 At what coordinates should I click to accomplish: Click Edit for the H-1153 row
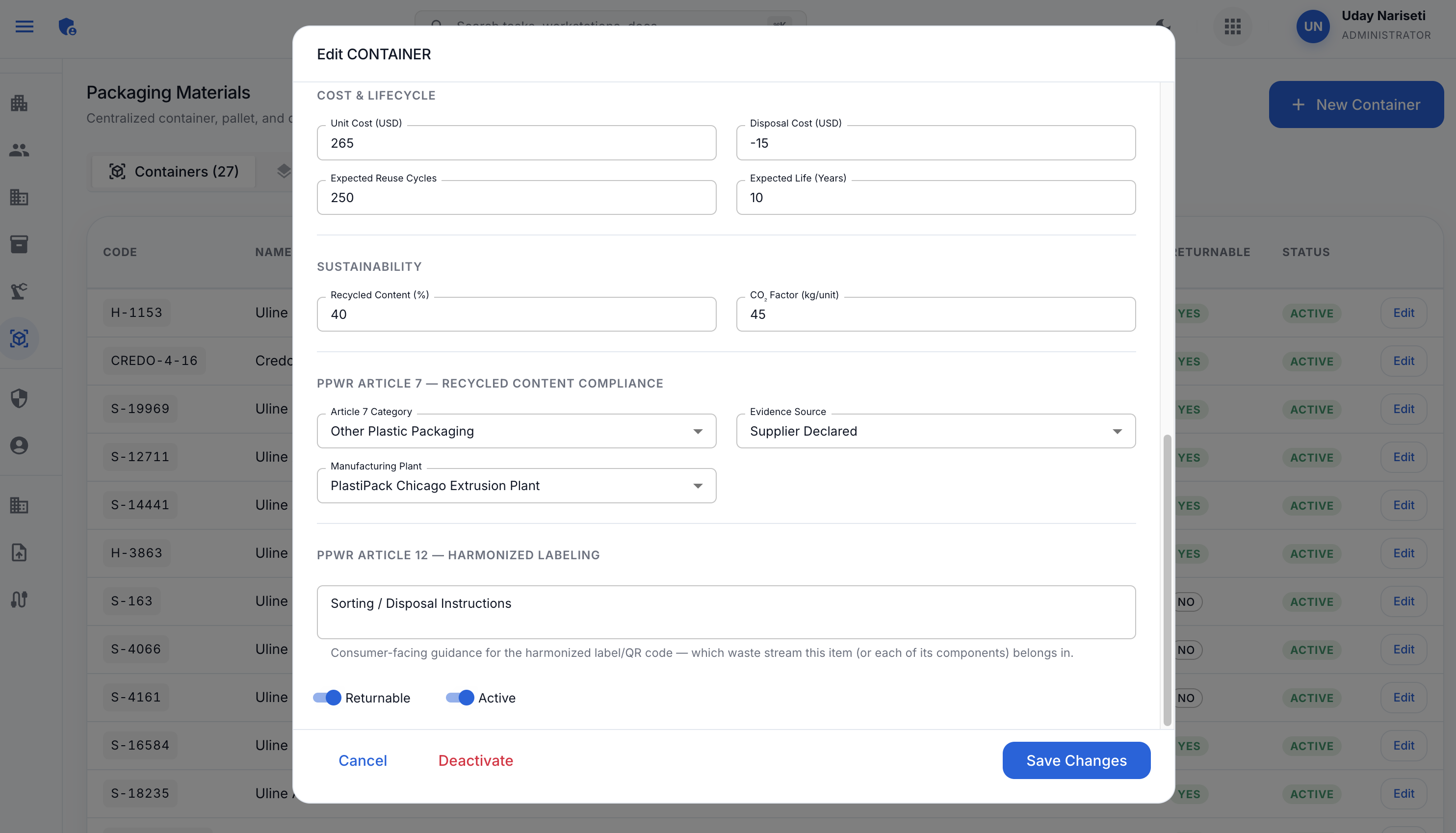point(1404,313)
